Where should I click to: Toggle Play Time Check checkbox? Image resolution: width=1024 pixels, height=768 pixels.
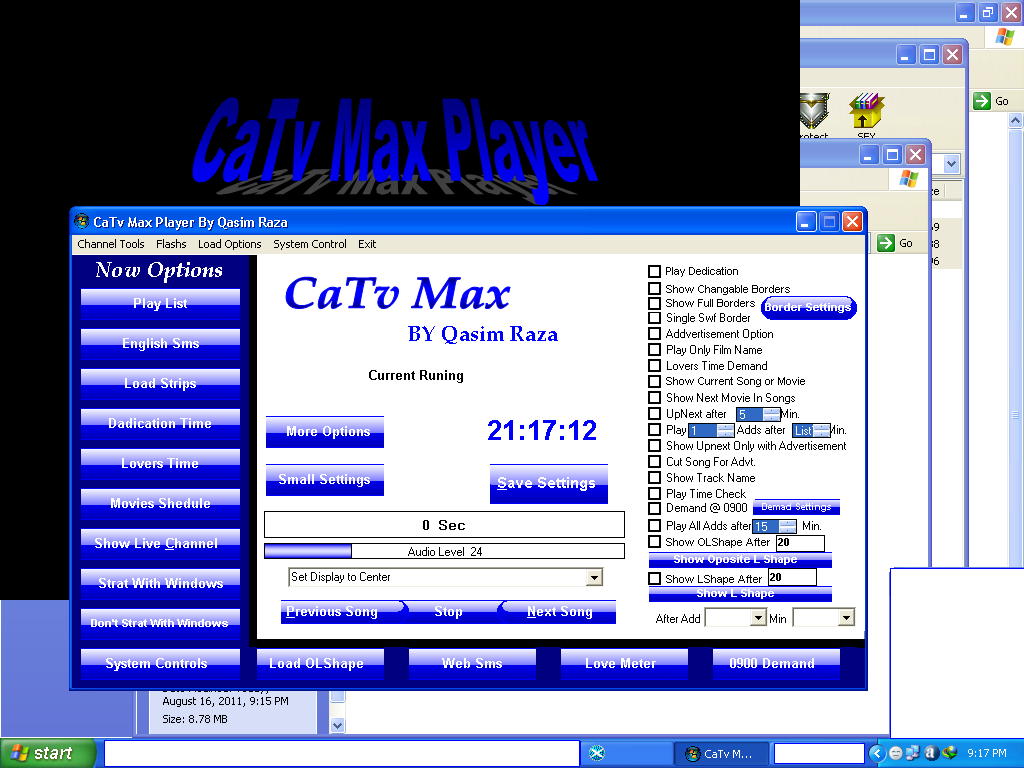654,494
